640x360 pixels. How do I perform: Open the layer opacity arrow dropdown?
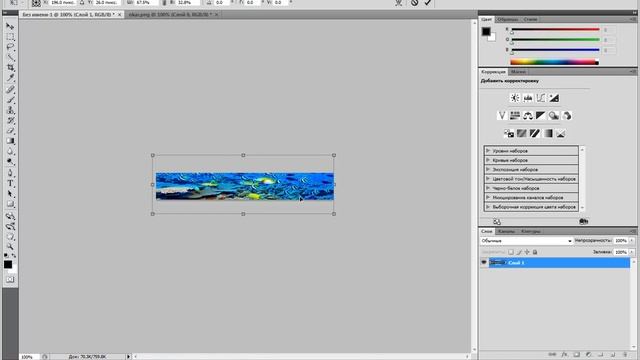coord(632,241)
